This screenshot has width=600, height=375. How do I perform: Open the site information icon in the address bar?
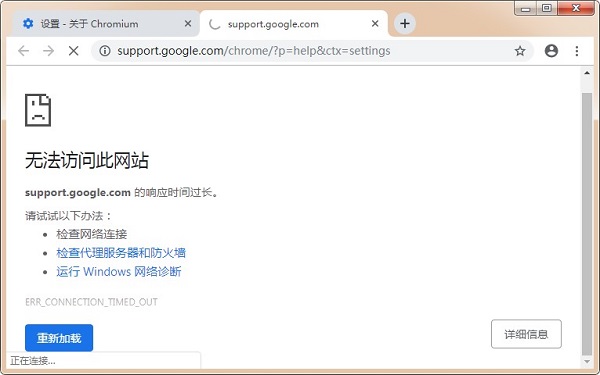105,51
